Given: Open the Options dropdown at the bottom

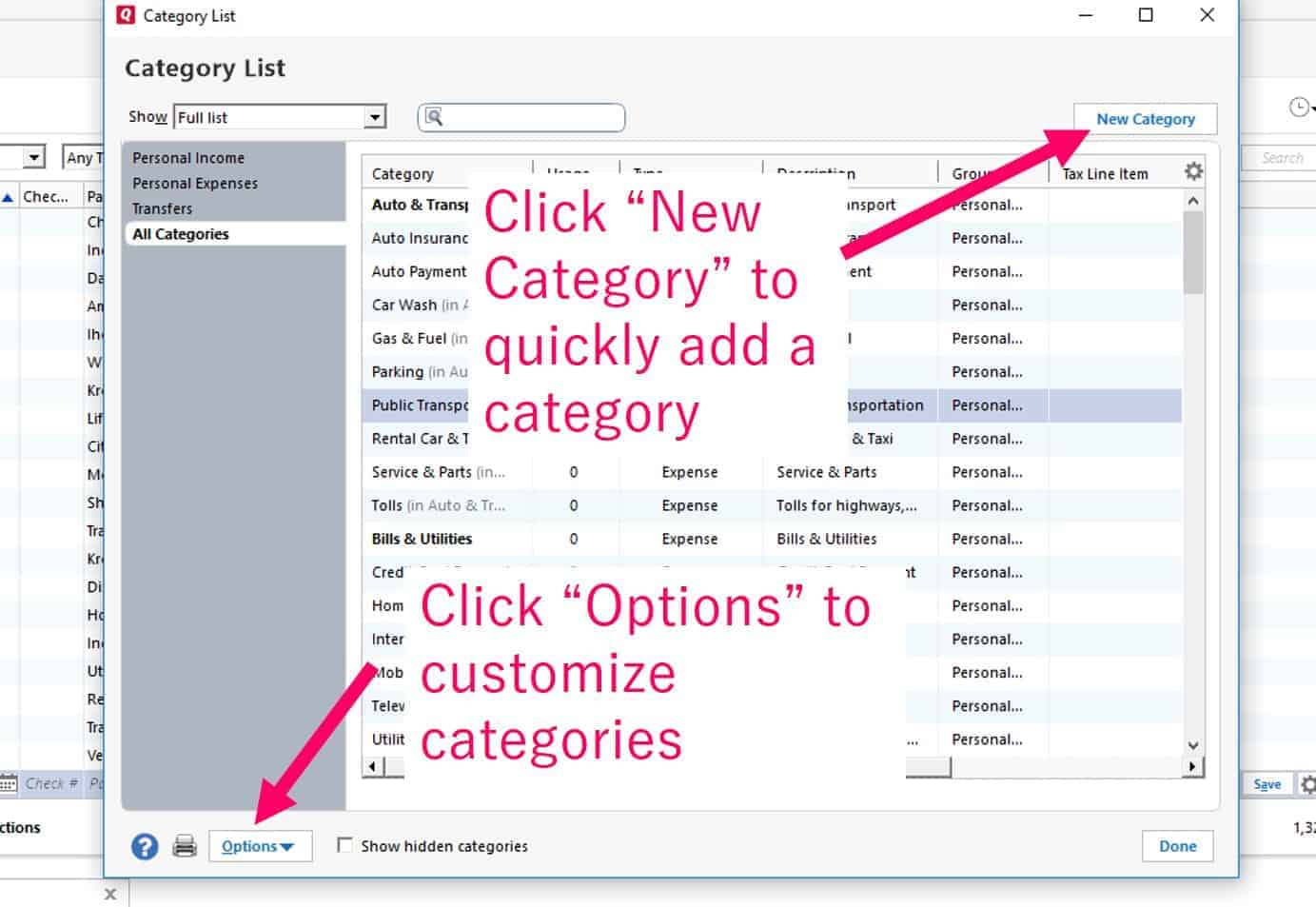Looking at the screenshot, I should (x=260, y=845).
